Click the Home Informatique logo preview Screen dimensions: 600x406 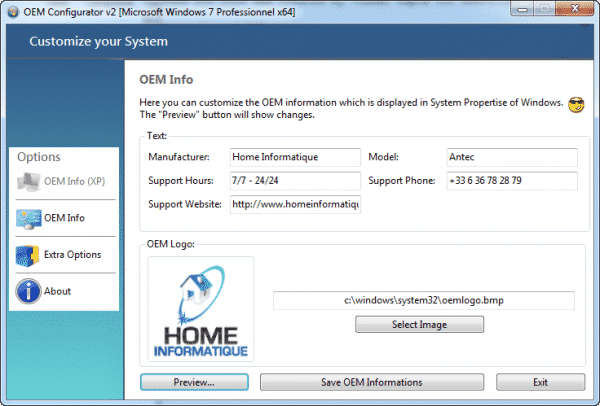201,309
